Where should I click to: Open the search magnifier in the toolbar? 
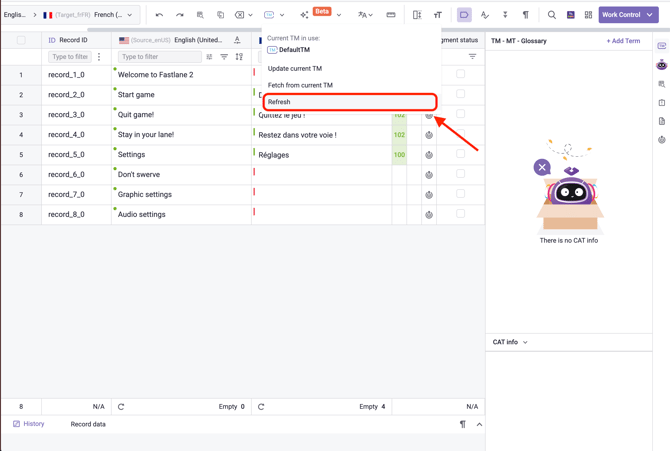click(551, 15)
